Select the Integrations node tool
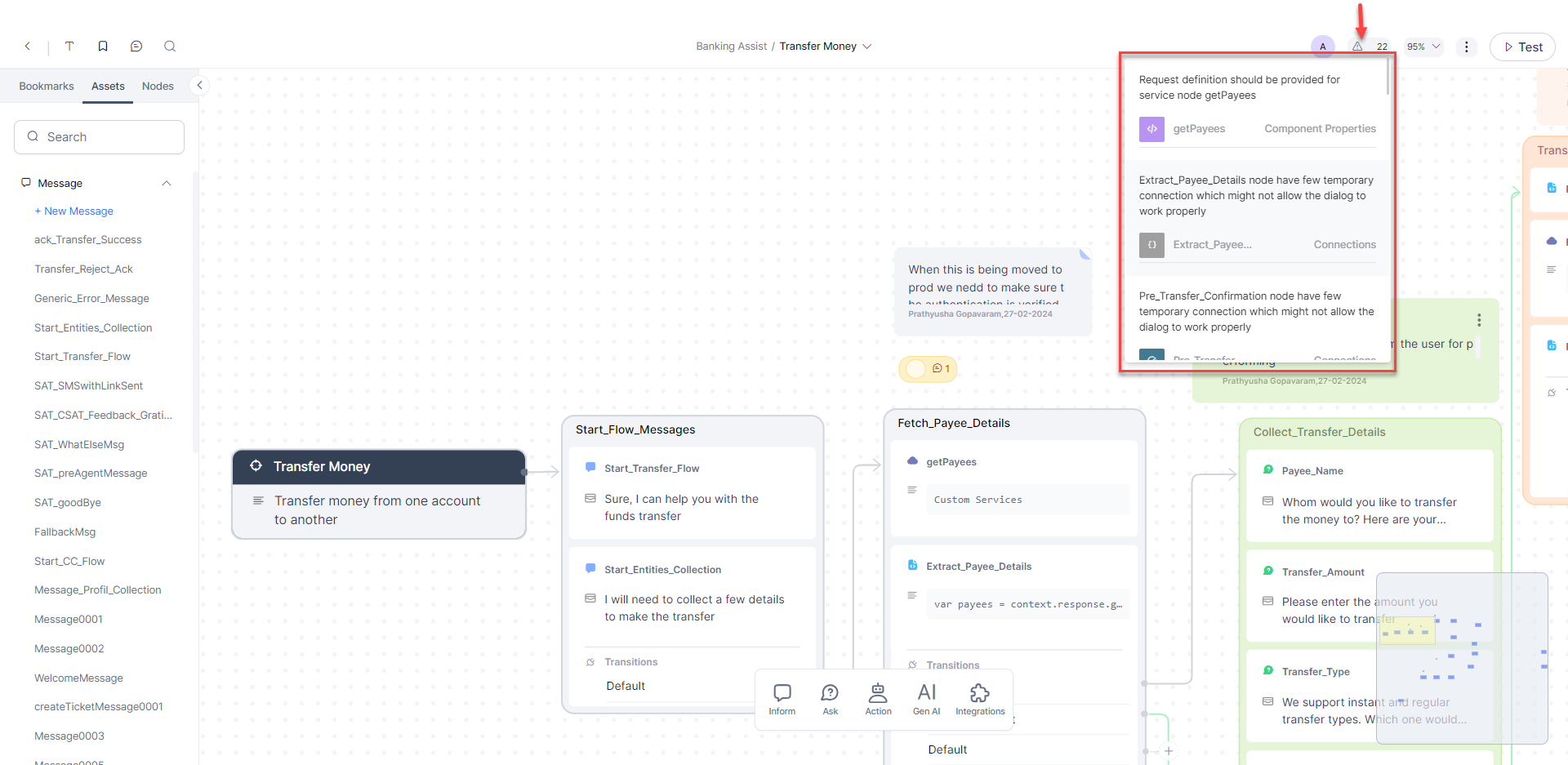 click(980, 699)
